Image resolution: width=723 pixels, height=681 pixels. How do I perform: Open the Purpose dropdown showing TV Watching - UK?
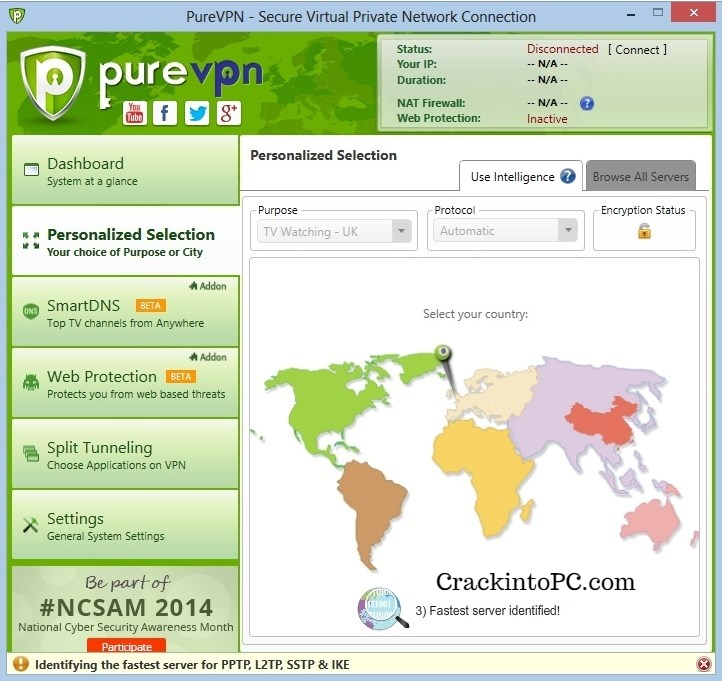click(334, 231)
